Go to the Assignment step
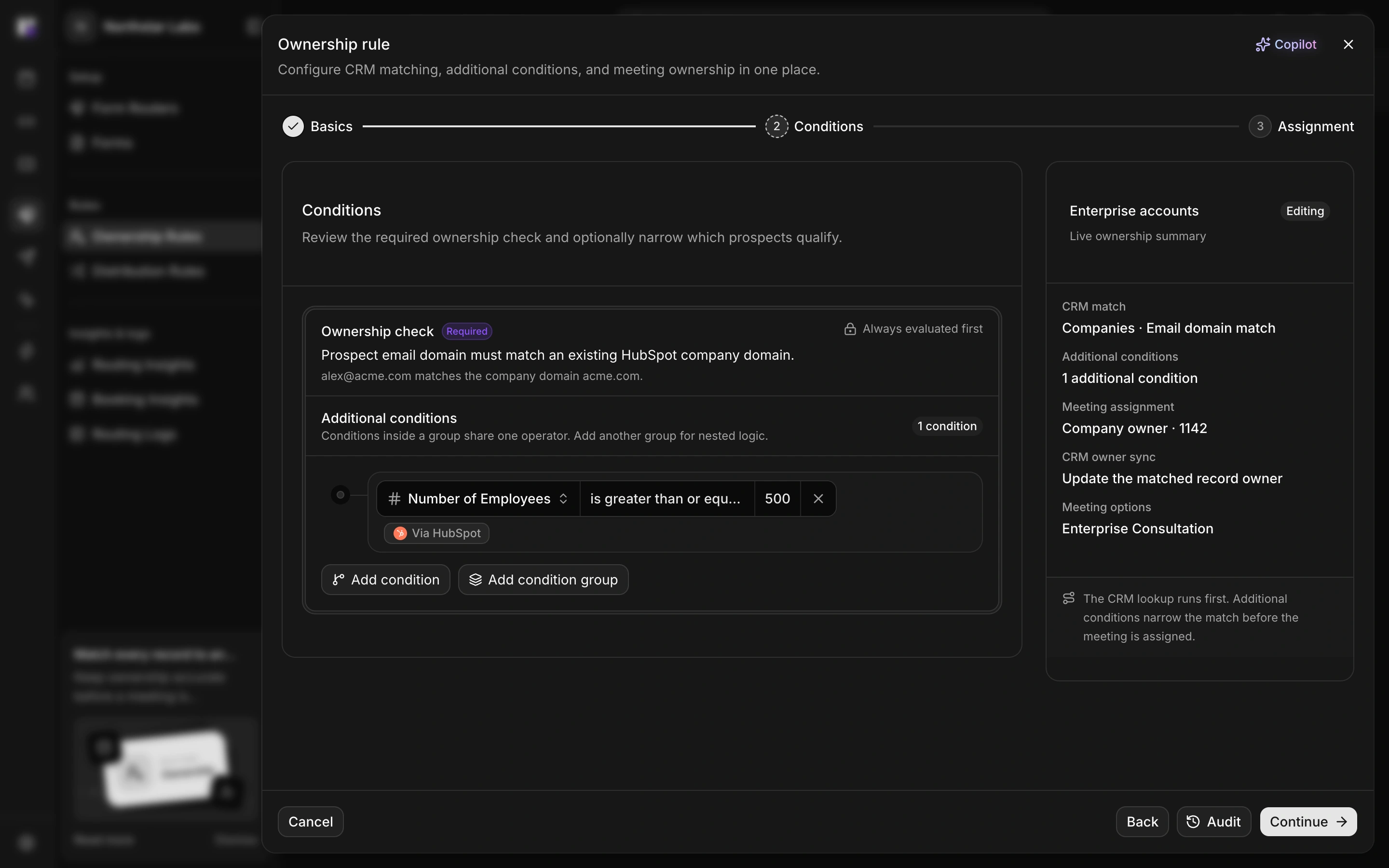This screenshot has width=1389, height=868. tap(1301, 126)
